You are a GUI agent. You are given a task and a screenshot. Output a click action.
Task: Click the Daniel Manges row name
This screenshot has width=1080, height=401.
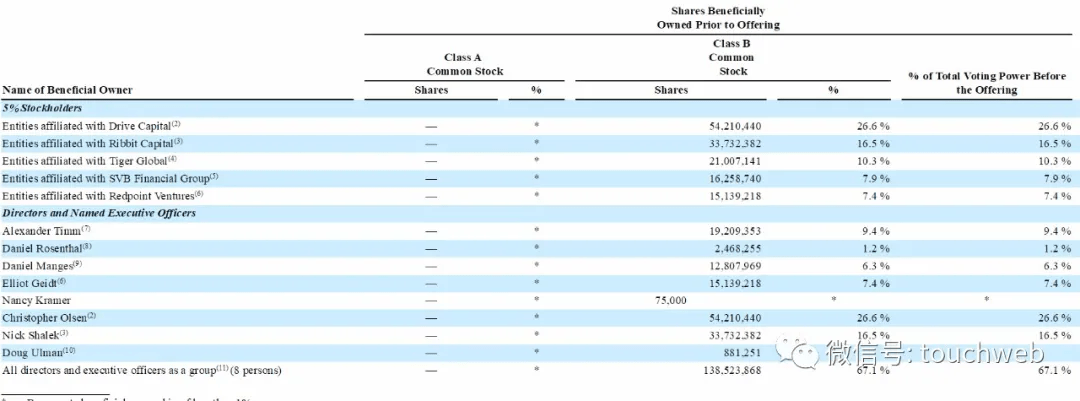(43, 266)
